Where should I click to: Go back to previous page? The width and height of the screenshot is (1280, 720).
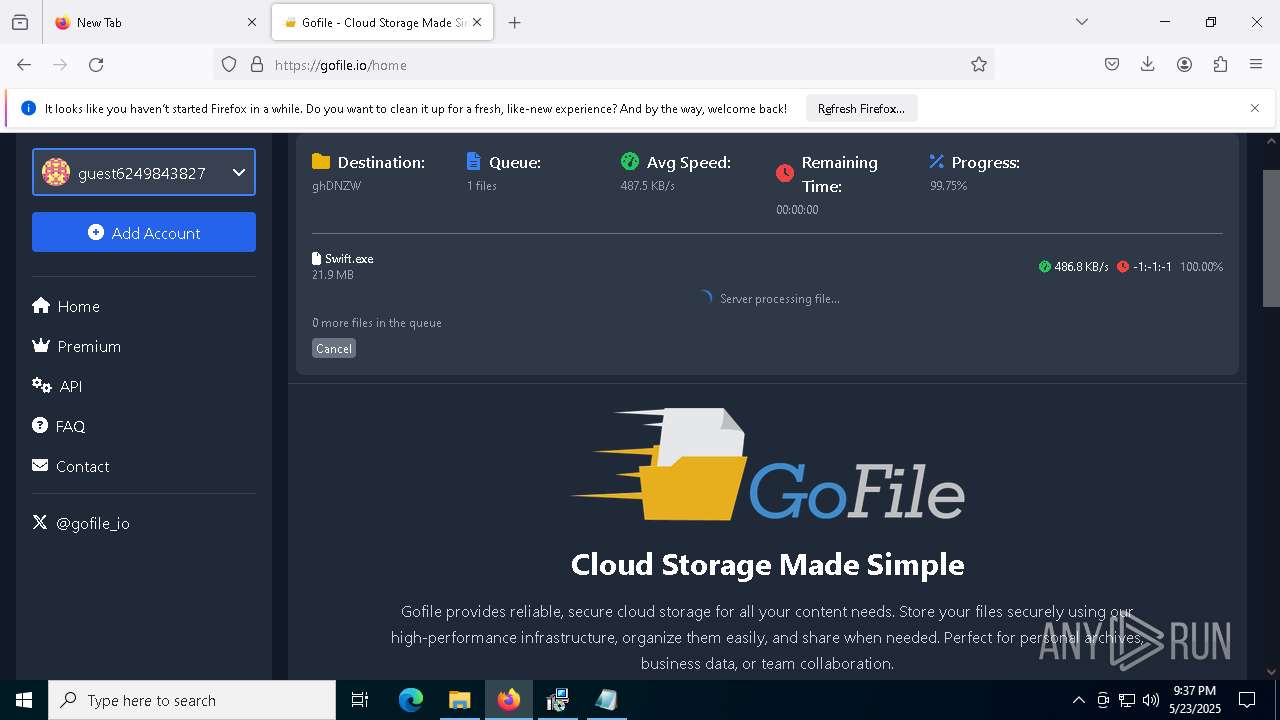(24, 65)
